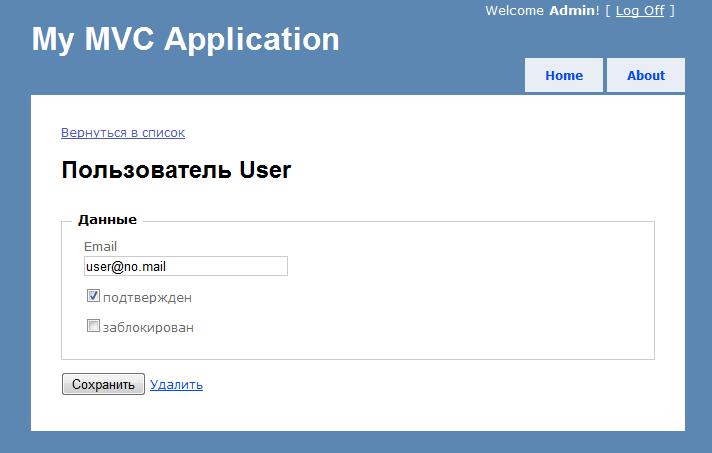The height and width of the screenshot is (453, 712).
Task: Uncheck the подтвержден checkbox
Action: click(x=93, y=296)
